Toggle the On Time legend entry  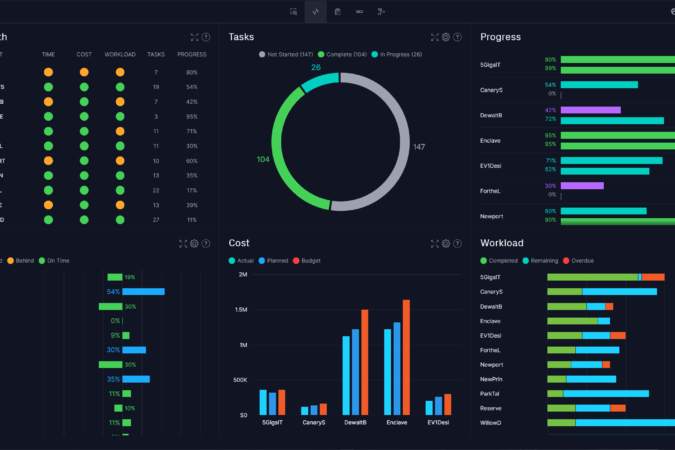pos(54,261)
